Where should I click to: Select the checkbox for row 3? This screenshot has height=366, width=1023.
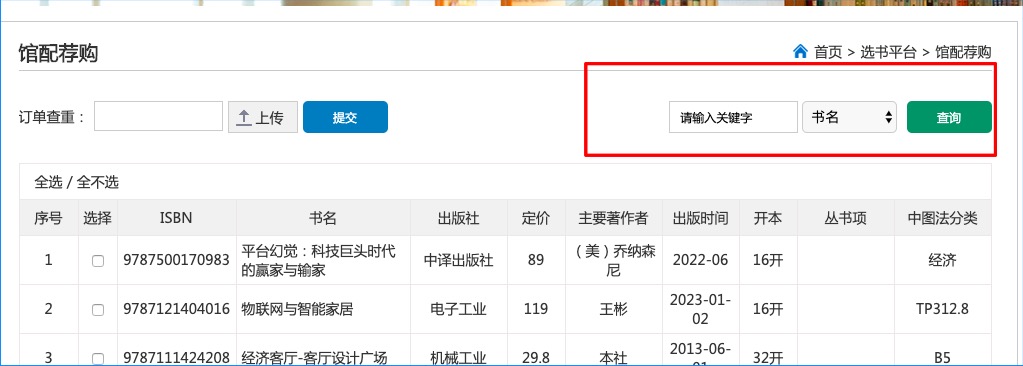(x=98, y=358)
